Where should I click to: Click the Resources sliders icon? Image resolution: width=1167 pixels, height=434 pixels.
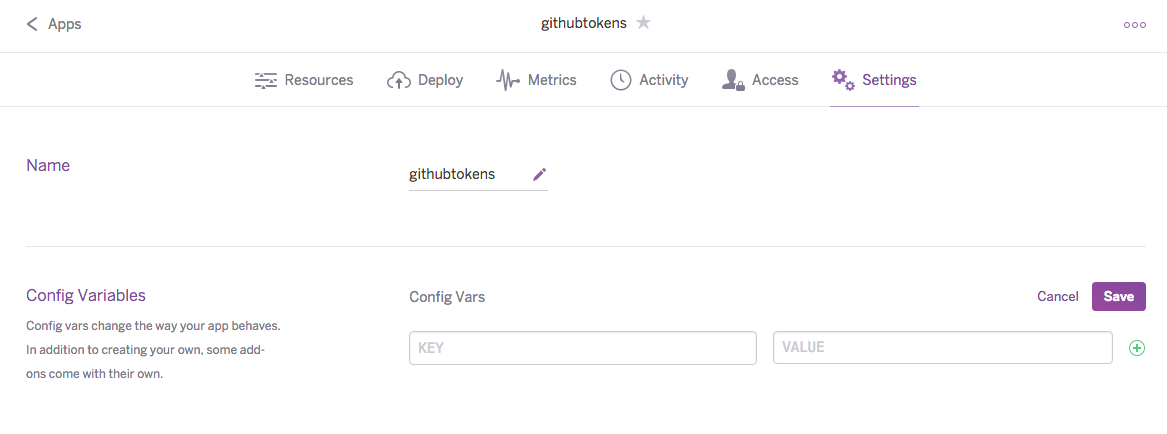click(x=266, y=80)
